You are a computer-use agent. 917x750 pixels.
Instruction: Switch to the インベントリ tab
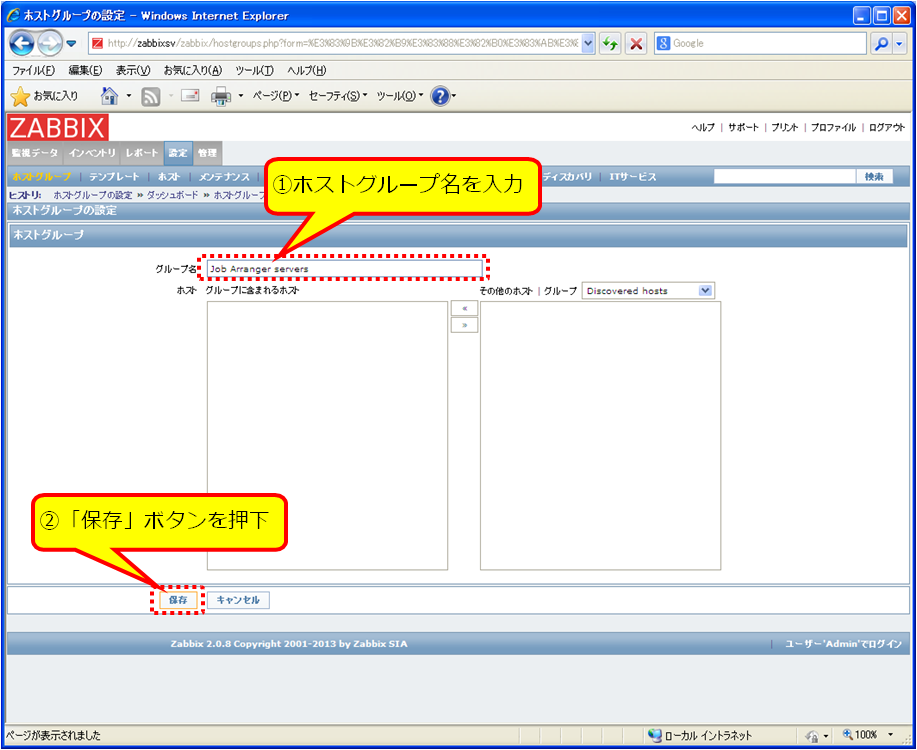(92, 153)
